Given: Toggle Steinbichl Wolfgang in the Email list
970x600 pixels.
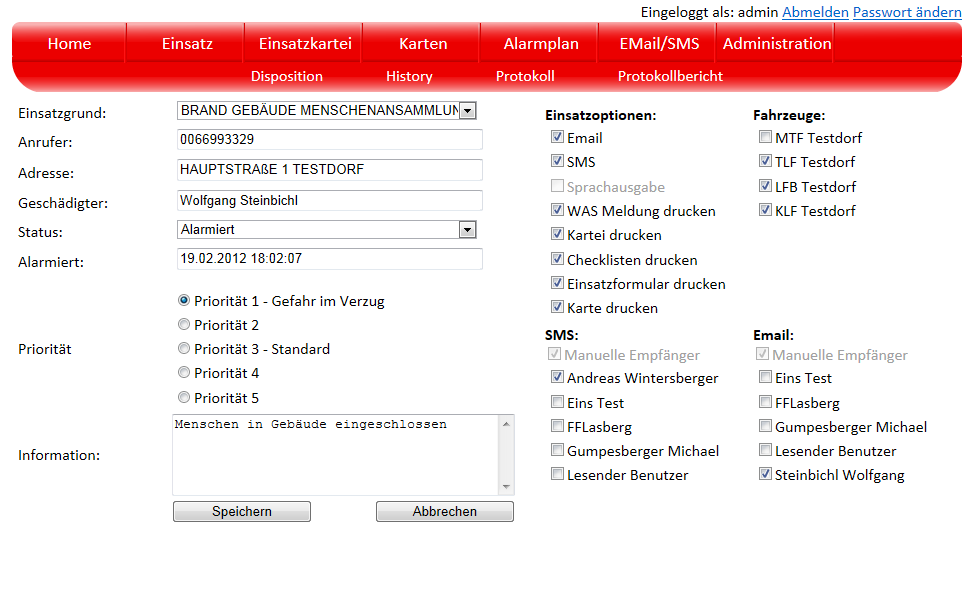Looking at the screenshot, I should click(765, 475).
